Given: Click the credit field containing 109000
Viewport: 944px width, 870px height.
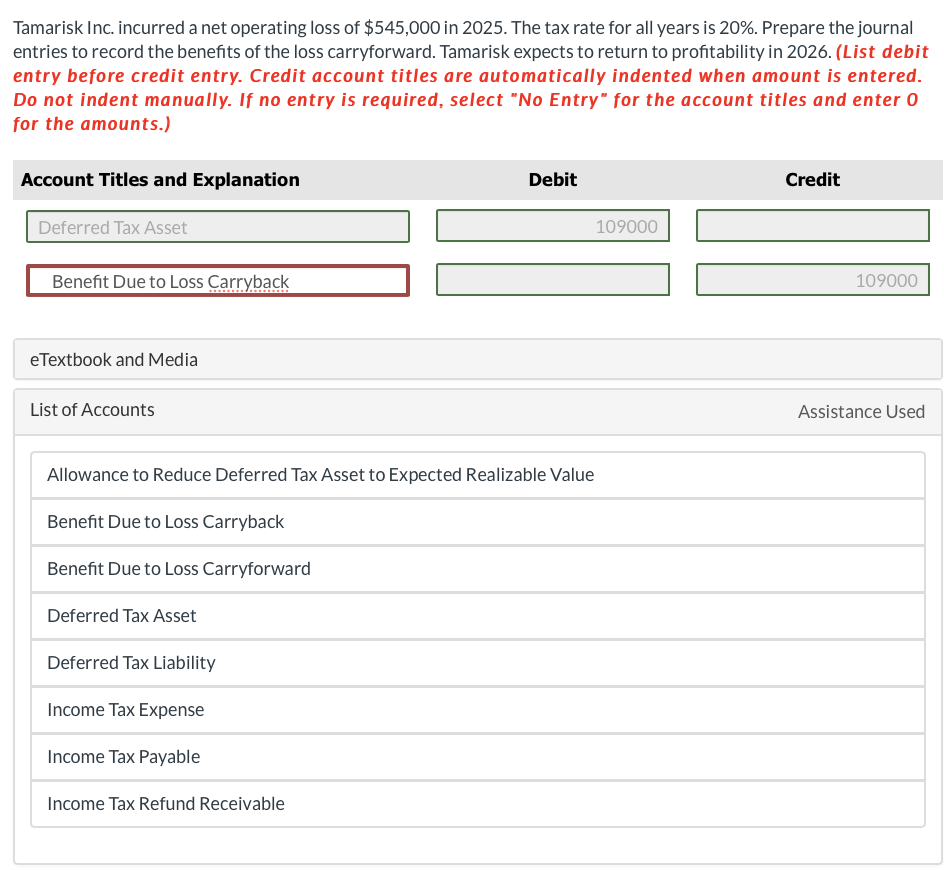Looking at the screenshot, I should coord(812,279).
